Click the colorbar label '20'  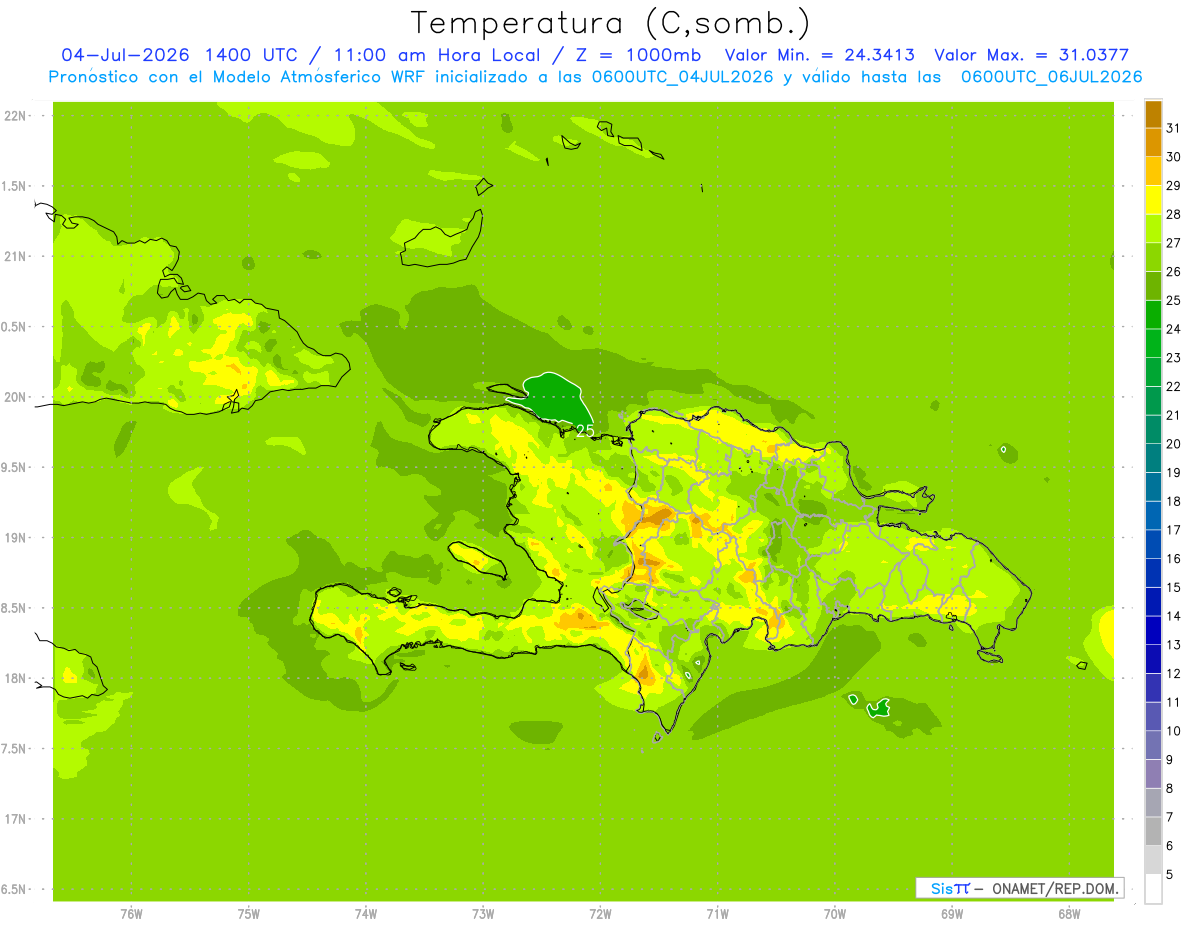pyautogui.click(x=1173, y=444)
